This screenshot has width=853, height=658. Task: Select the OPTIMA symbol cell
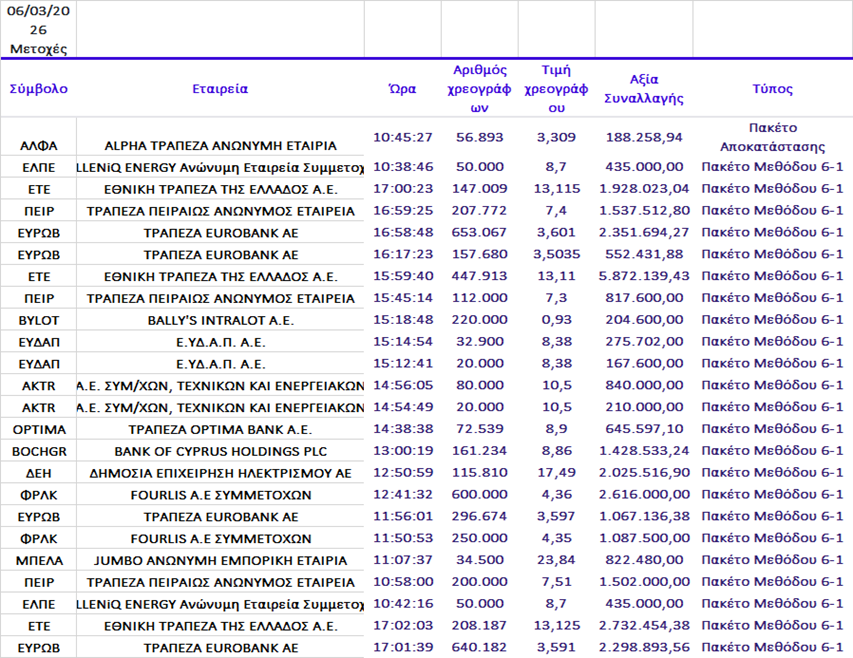tap(38, 429)
